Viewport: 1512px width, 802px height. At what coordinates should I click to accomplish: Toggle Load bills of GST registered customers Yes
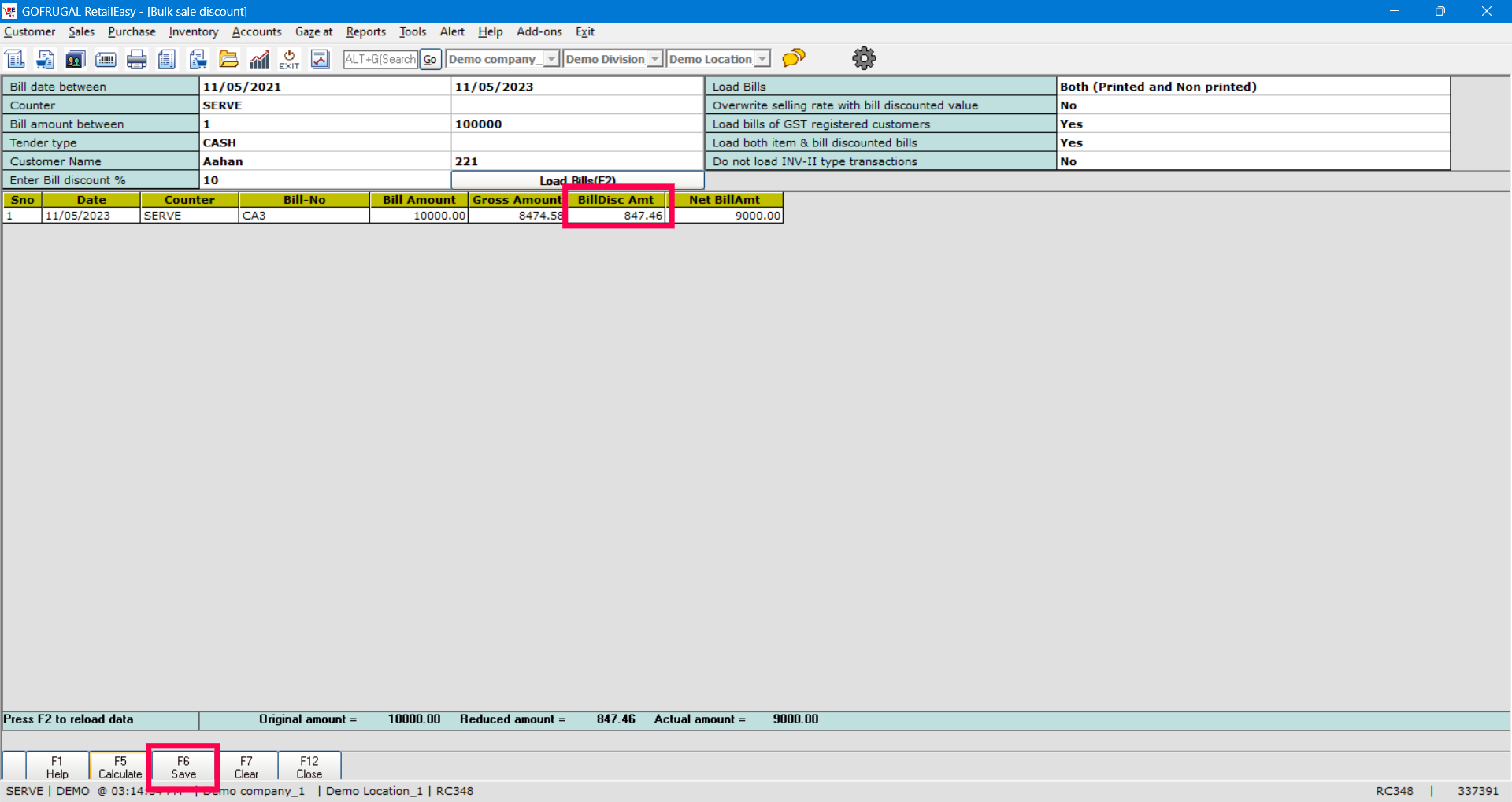click(x=1253, y=124)
